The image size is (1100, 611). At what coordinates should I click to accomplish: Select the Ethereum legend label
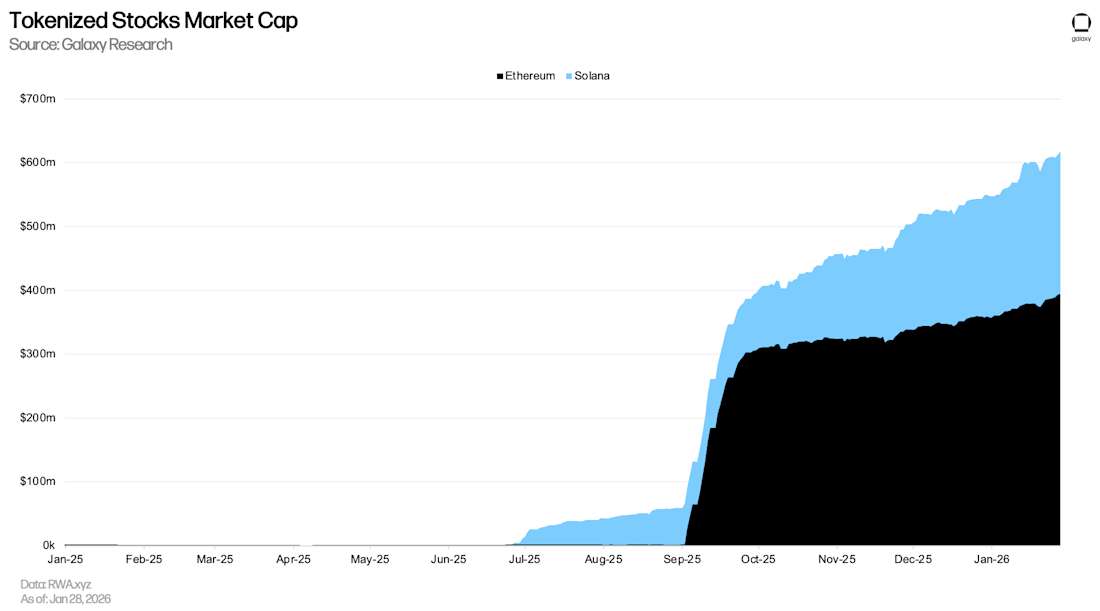click(x=530, y=76)
